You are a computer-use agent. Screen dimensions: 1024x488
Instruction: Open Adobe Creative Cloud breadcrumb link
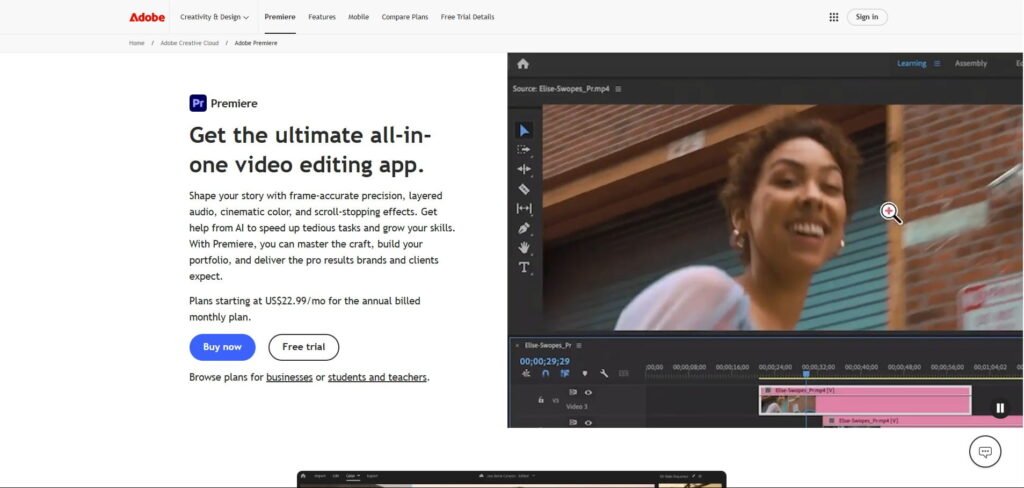(x=189, y=43)
